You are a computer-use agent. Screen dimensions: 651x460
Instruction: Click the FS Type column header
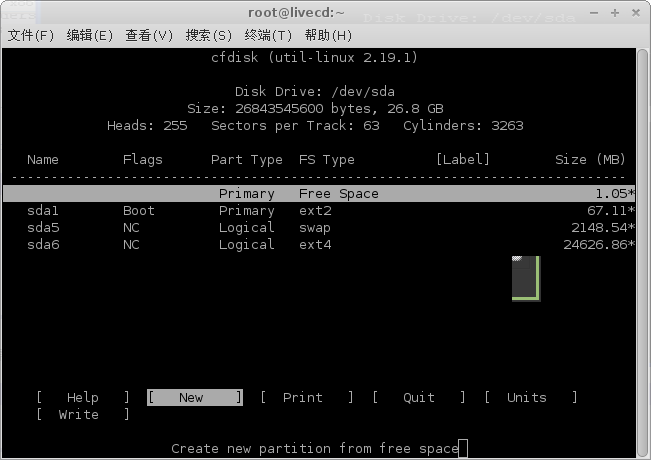(x=327, y=160)
